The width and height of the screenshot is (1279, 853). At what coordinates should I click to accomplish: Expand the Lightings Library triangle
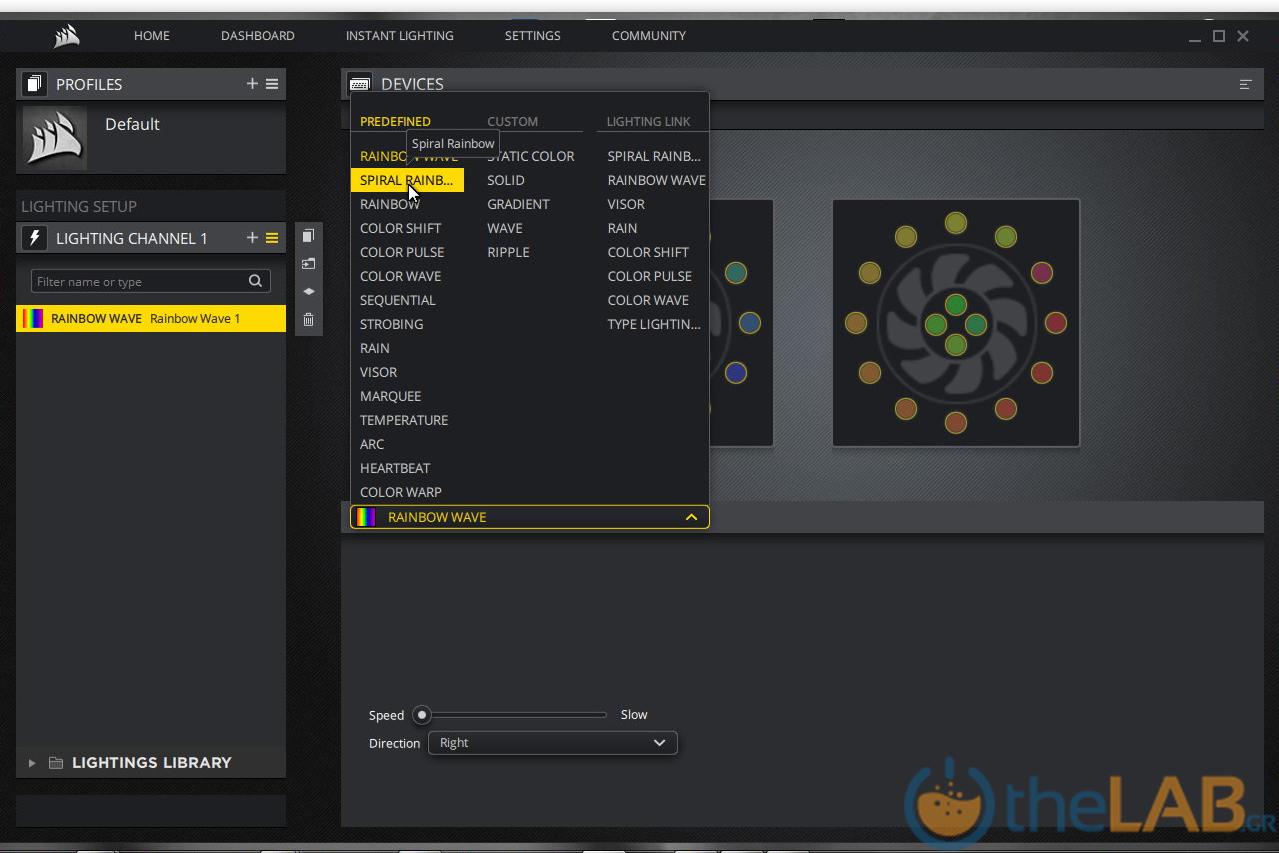pyautogui.click(x=32, y=763)
